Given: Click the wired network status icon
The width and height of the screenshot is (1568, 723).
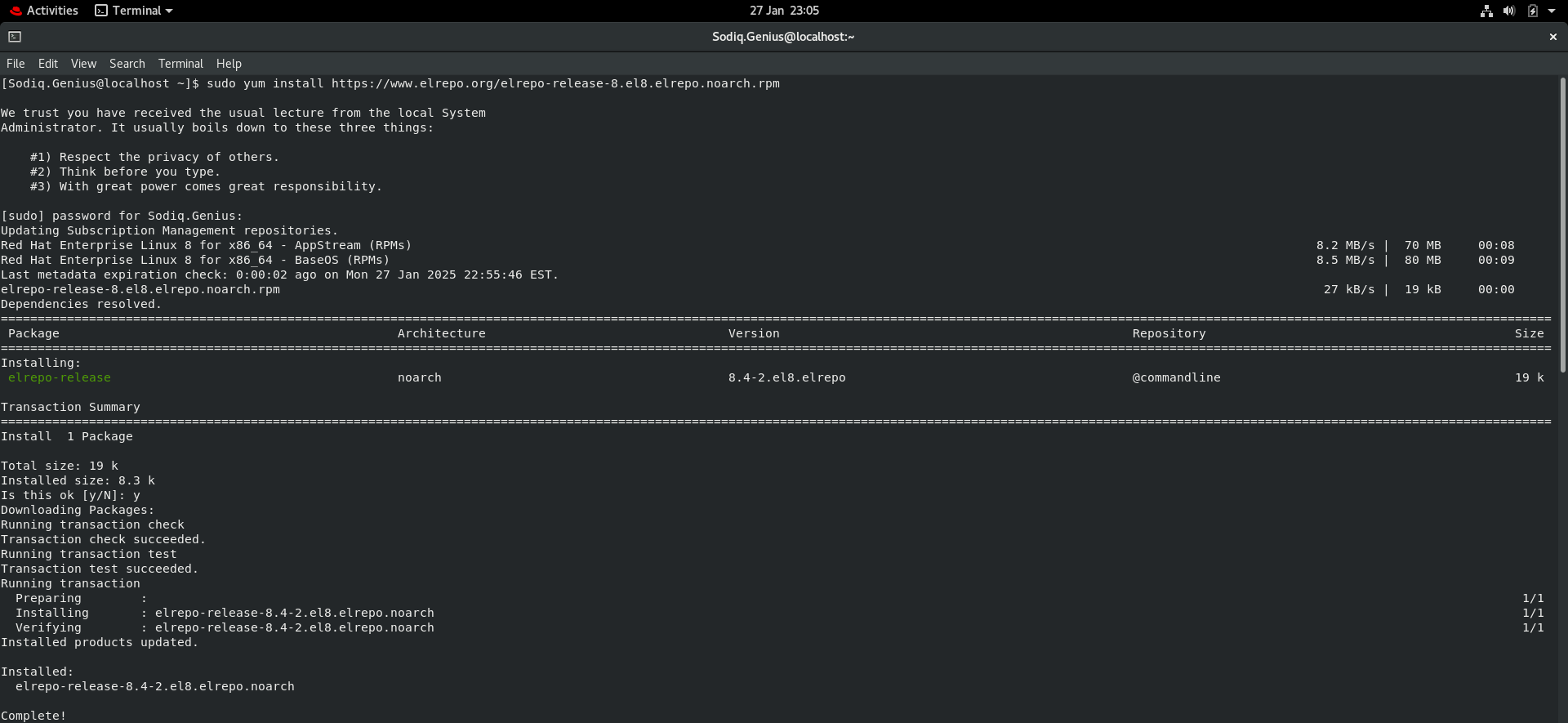Looking at the screenshot, I should (1486, 11).
